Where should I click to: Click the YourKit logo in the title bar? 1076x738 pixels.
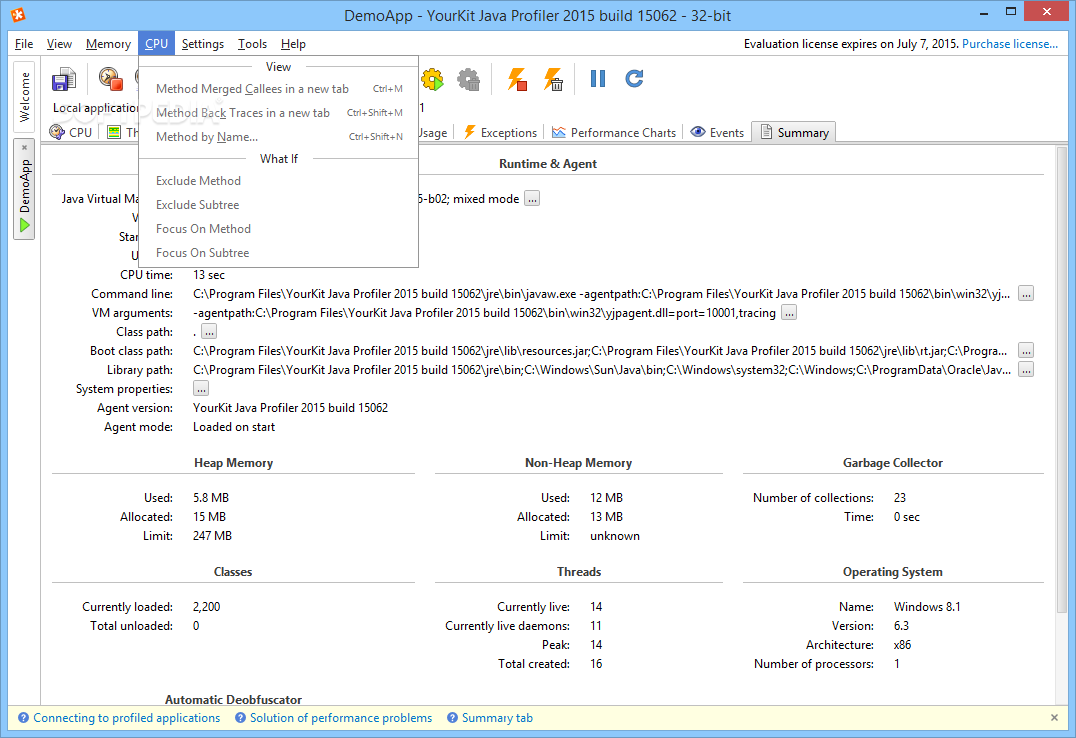point(18,14)
